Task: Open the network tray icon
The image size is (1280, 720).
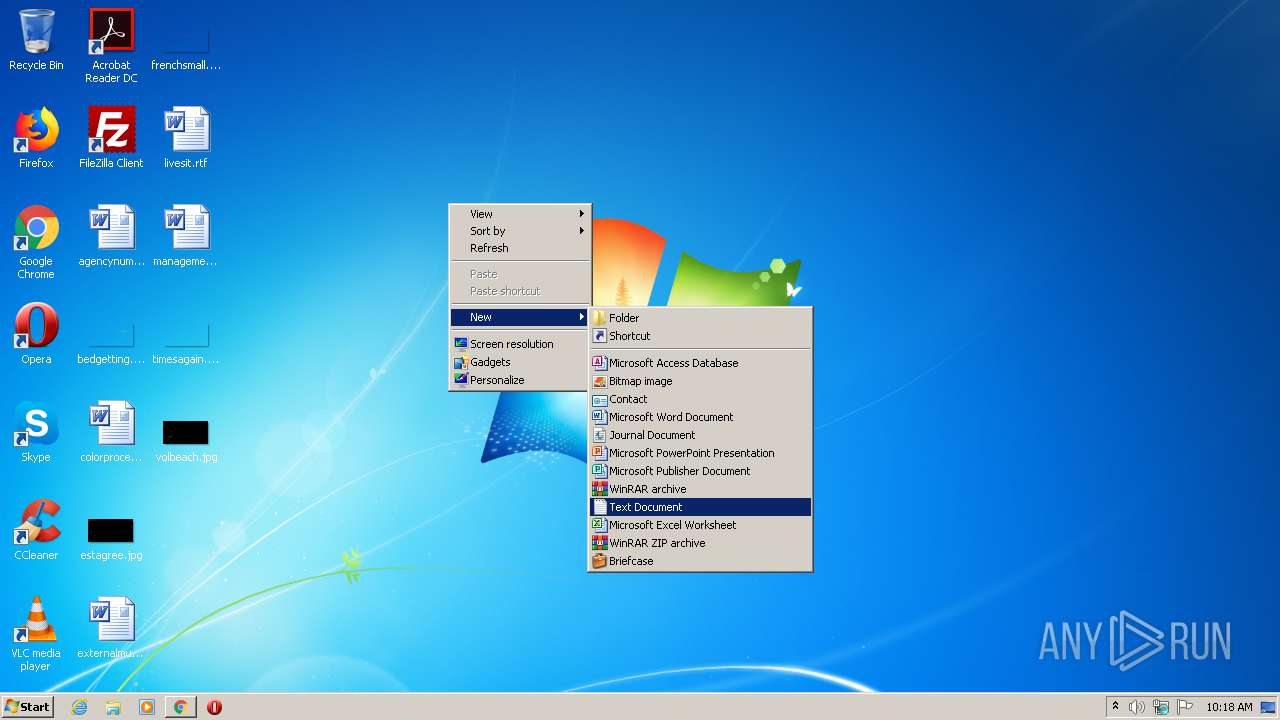Action: coord(1161,707)
